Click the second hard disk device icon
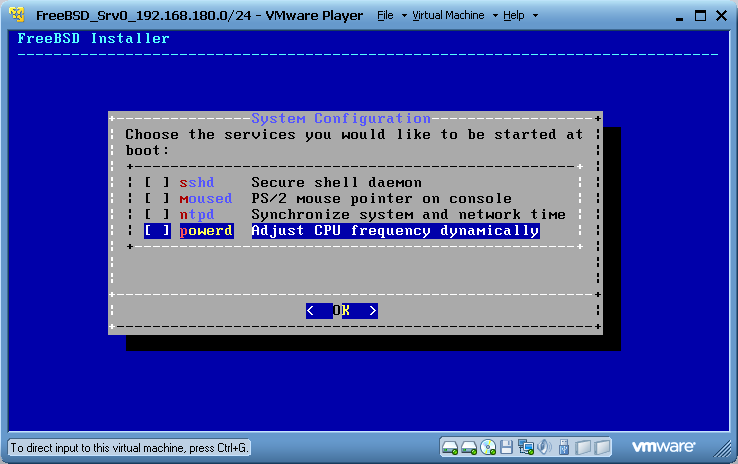Screen dimensions: 738x464 pos(469,448)
